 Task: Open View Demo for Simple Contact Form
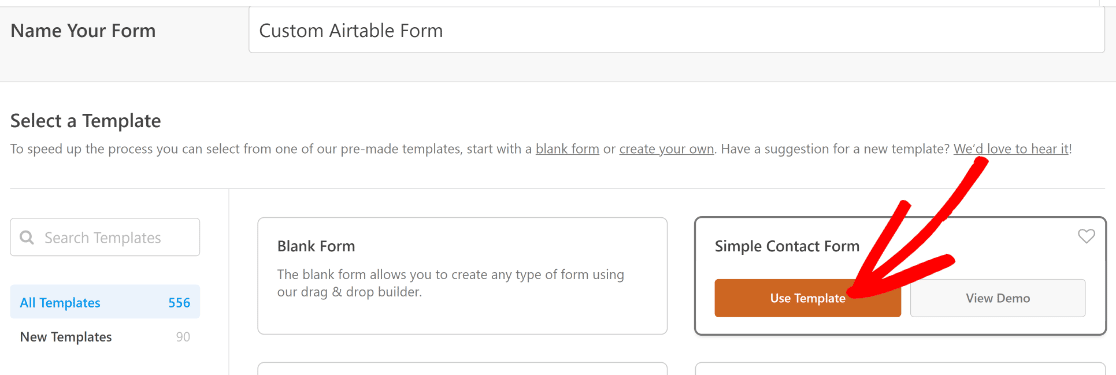(998, 298)
